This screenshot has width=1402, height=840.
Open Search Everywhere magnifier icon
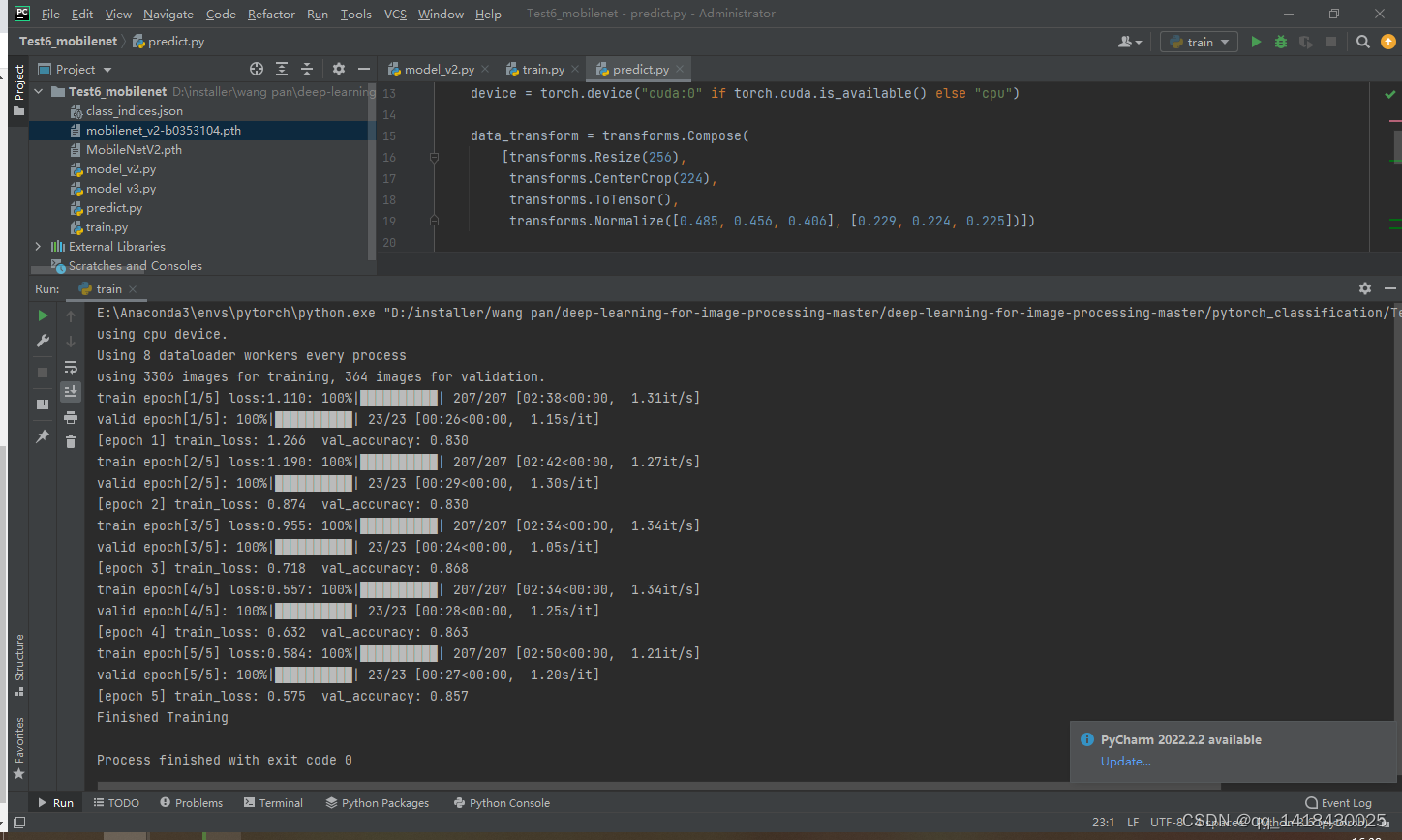pos(1363,42)
